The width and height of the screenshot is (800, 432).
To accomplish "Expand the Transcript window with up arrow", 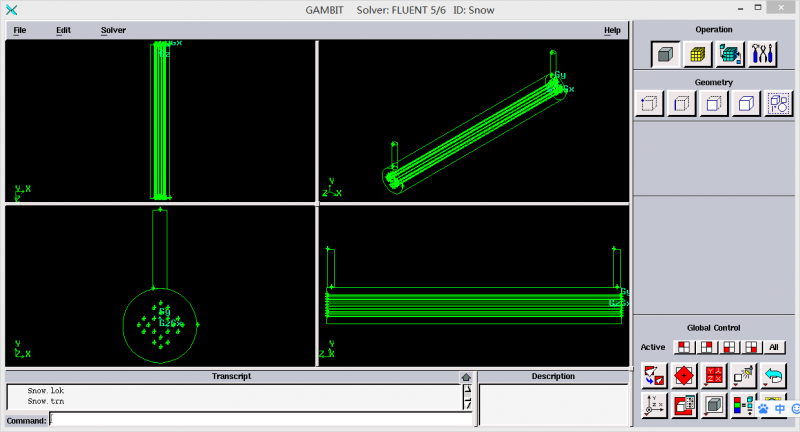I will click(466, 377).
